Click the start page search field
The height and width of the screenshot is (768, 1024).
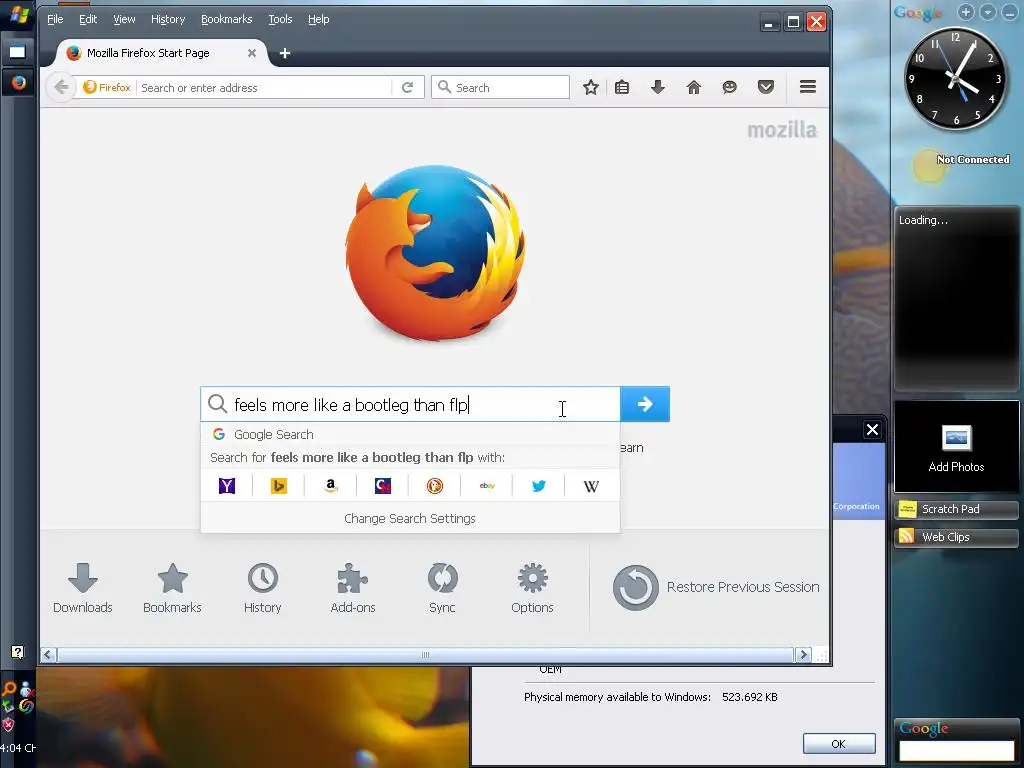coord(410,404)
